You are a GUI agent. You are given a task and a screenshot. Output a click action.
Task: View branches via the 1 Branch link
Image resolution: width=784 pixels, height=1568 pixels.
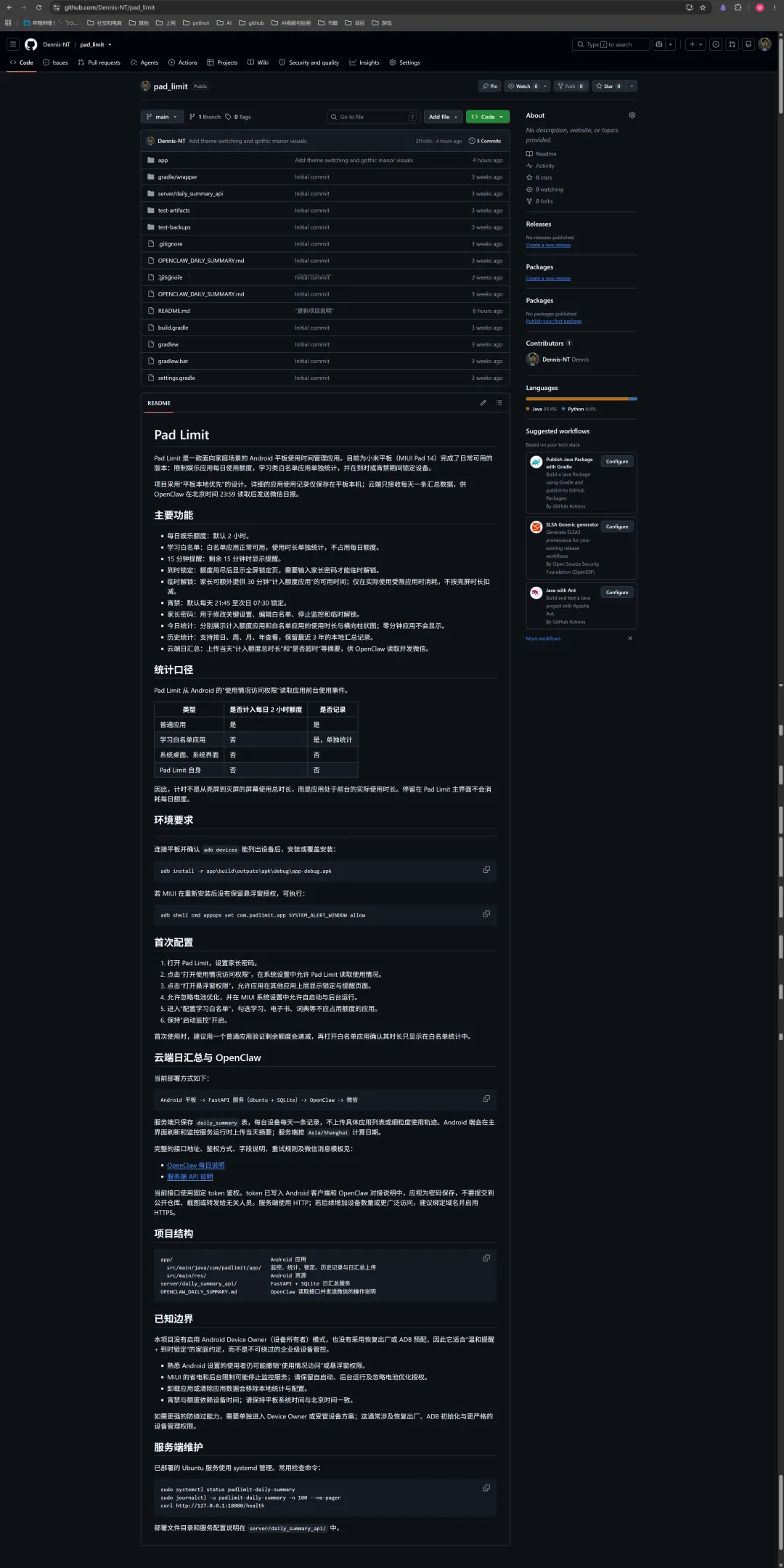click(x=205, y=117)
